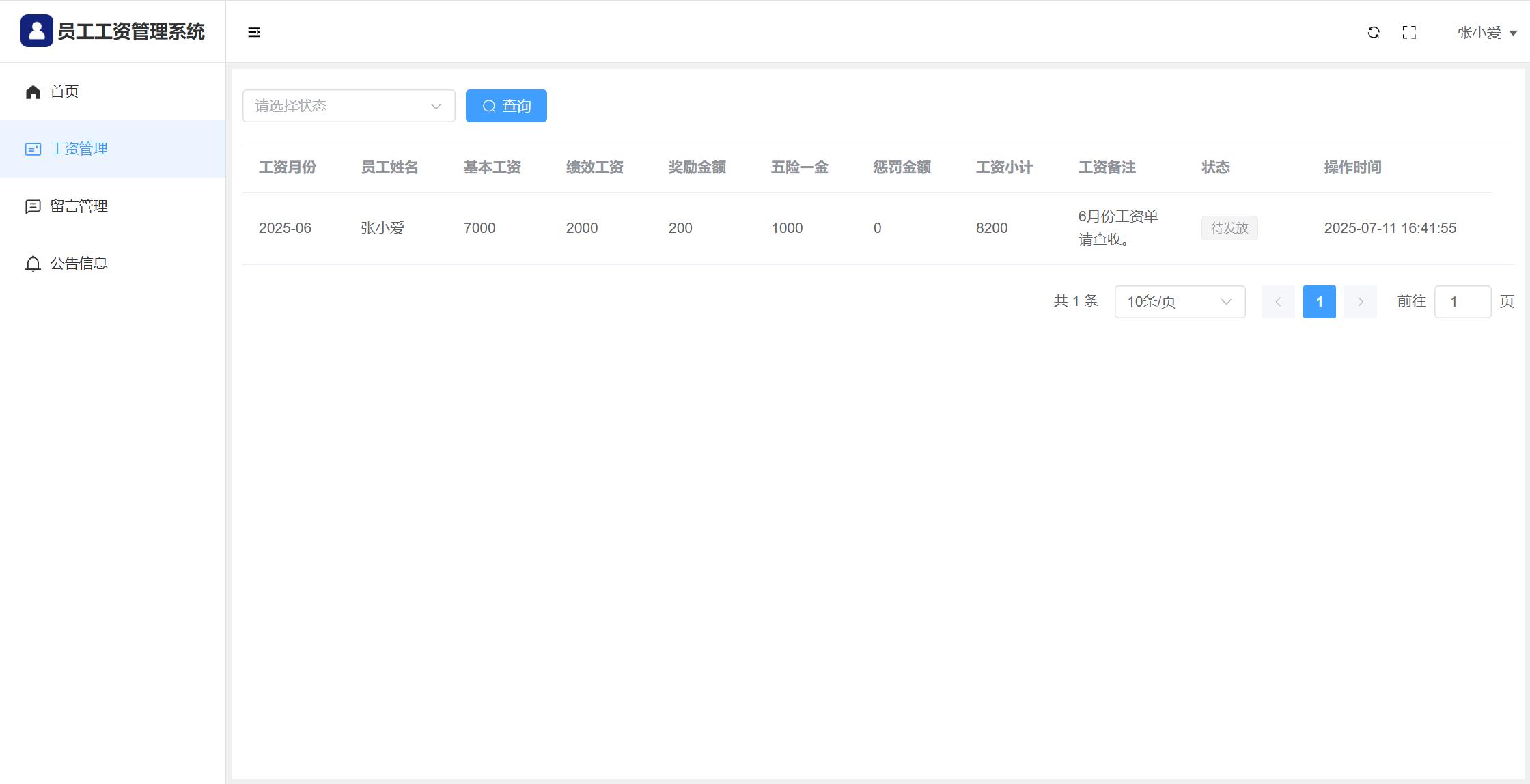Click the home icon beside 首页
Screen dimensions: 1530x784
pos(33,92)
